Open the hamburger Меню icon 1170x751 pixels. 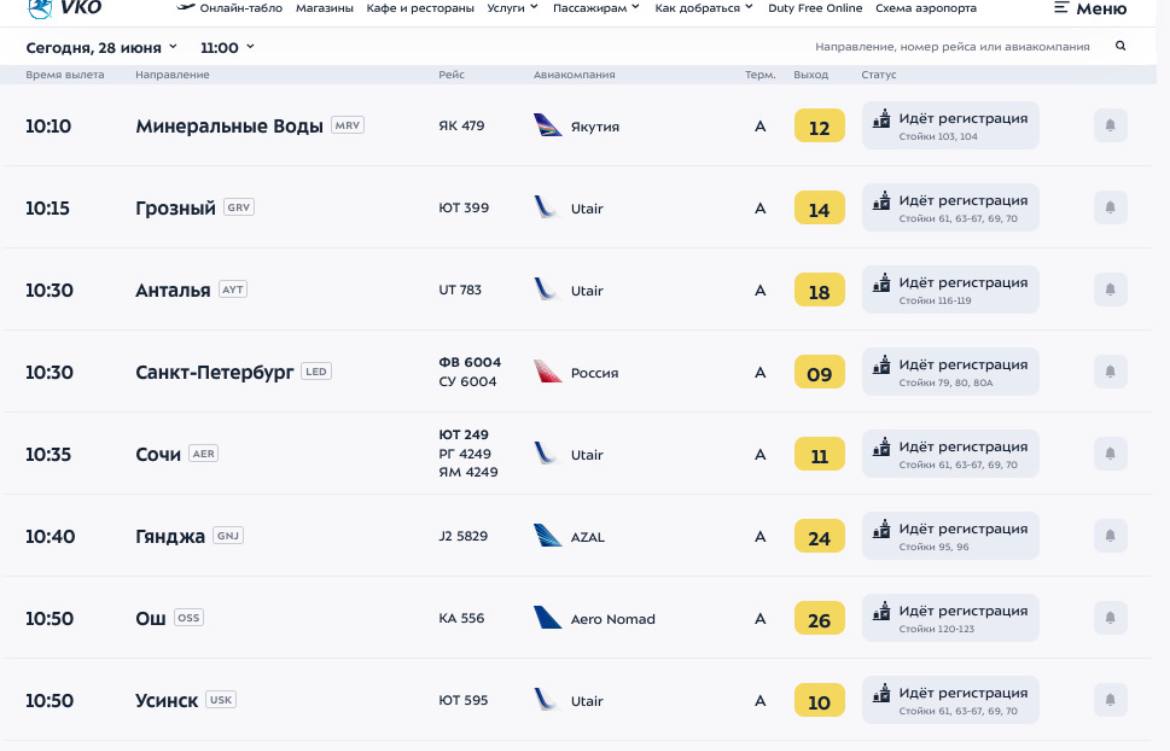point(1062,8)
